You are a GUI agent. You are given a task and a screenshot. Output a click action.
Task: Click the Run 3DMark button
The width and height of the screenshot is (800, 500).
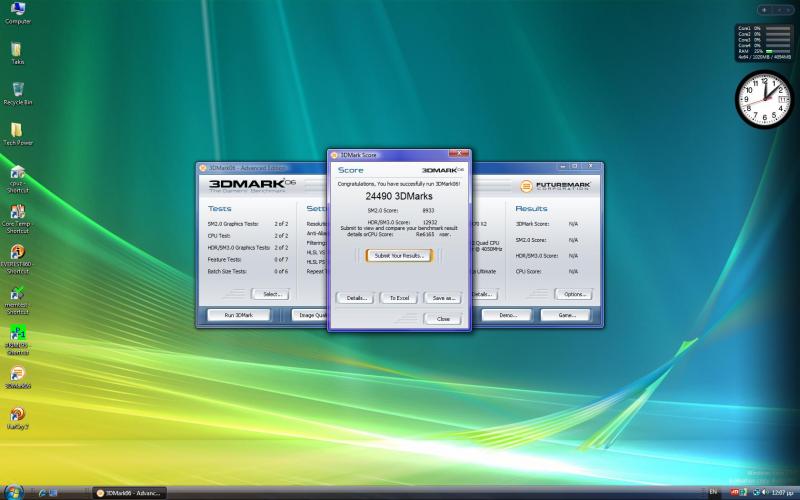click(x=239, y=315)
